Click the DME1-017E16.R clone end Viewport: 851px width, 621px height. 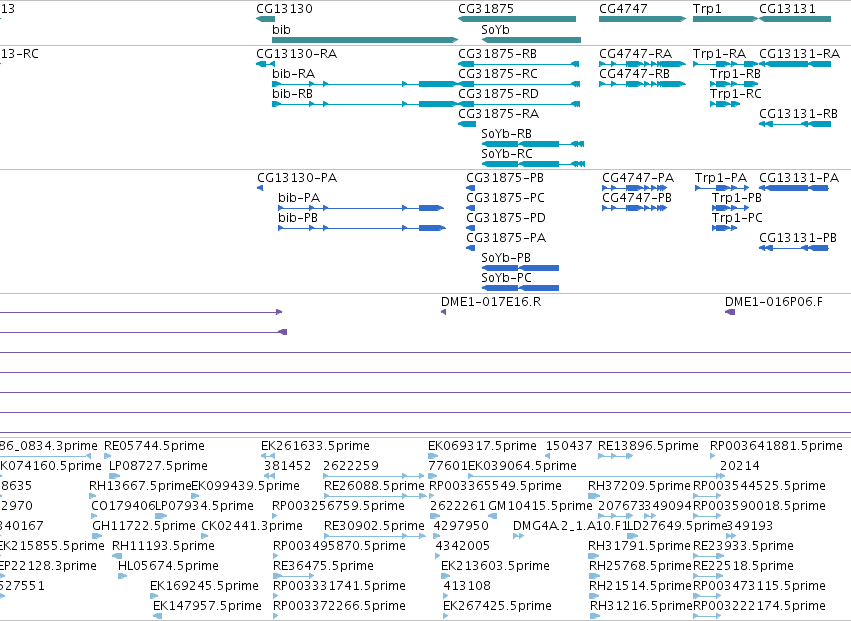(443, 312)
